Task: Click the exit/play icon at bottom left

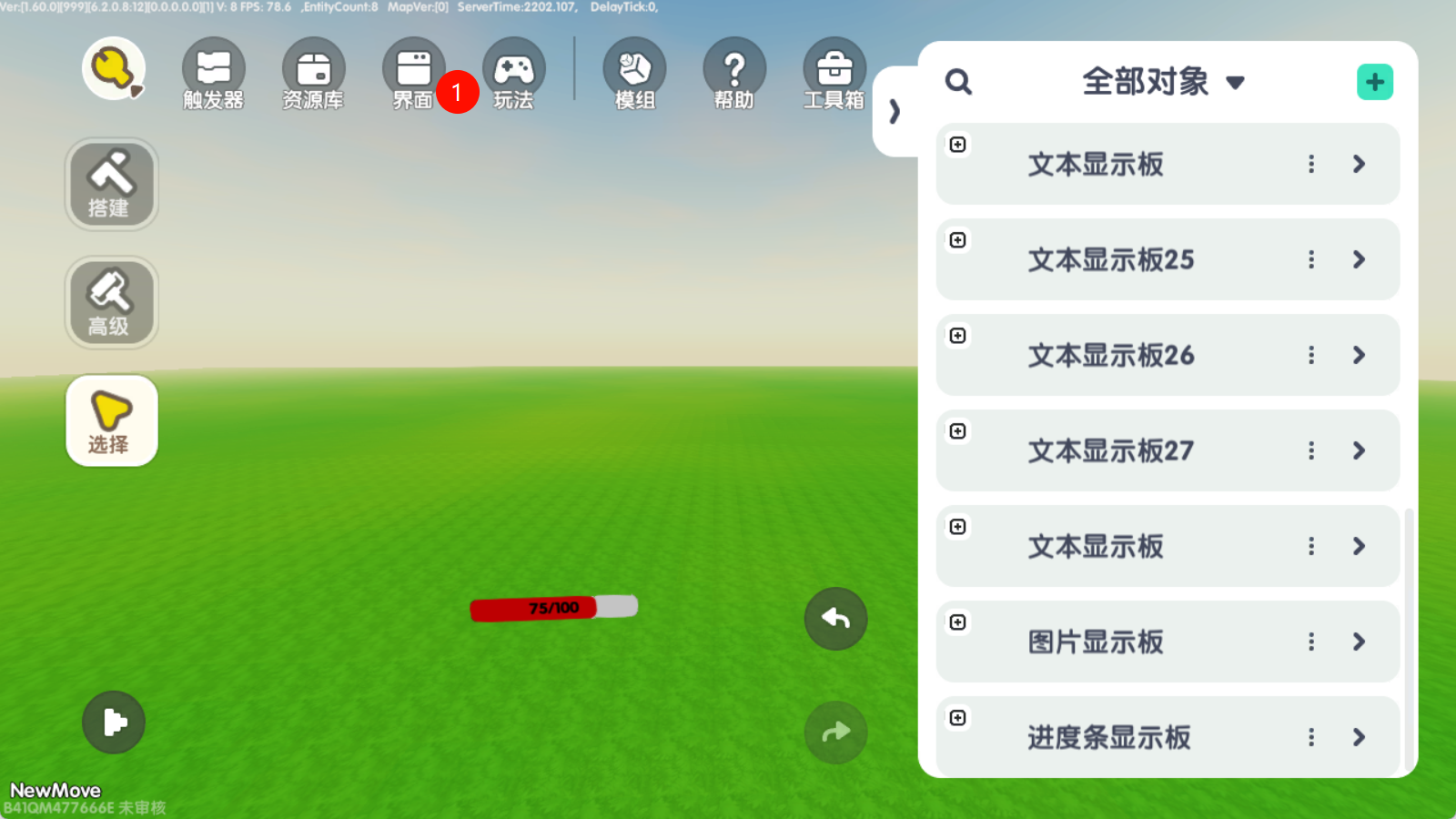Action: pyautogui.click(x=114, y=723)
